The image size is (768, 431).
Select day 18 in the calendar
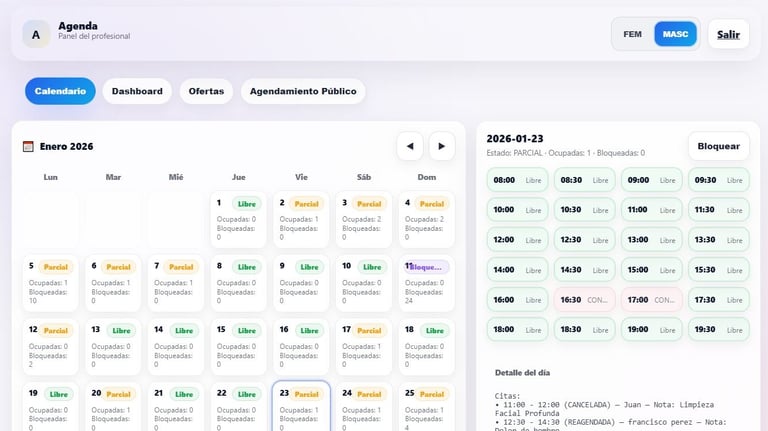pos(427,347)
